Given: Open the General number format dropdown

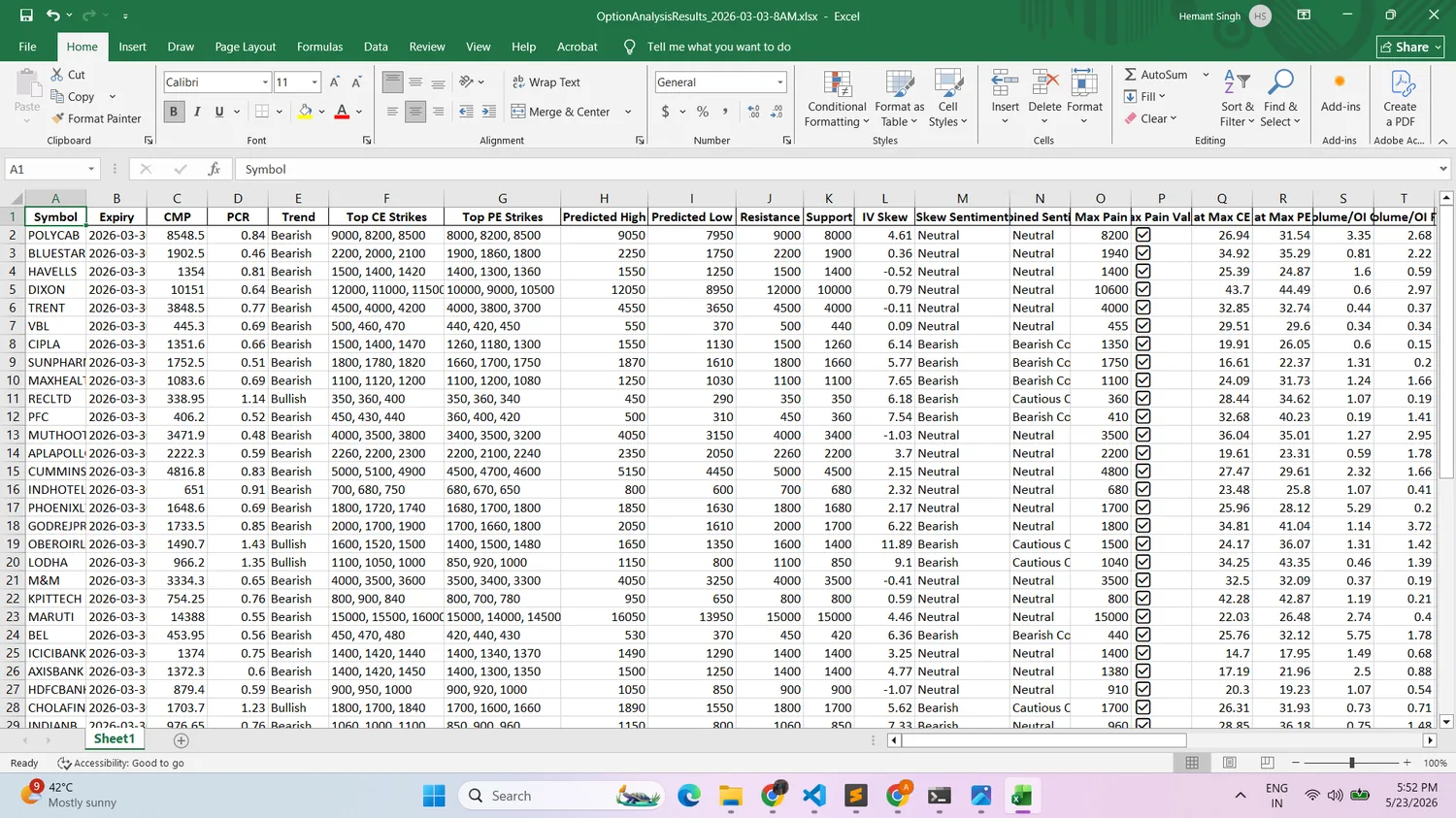Looking at the screenshot, I should 779,82.
